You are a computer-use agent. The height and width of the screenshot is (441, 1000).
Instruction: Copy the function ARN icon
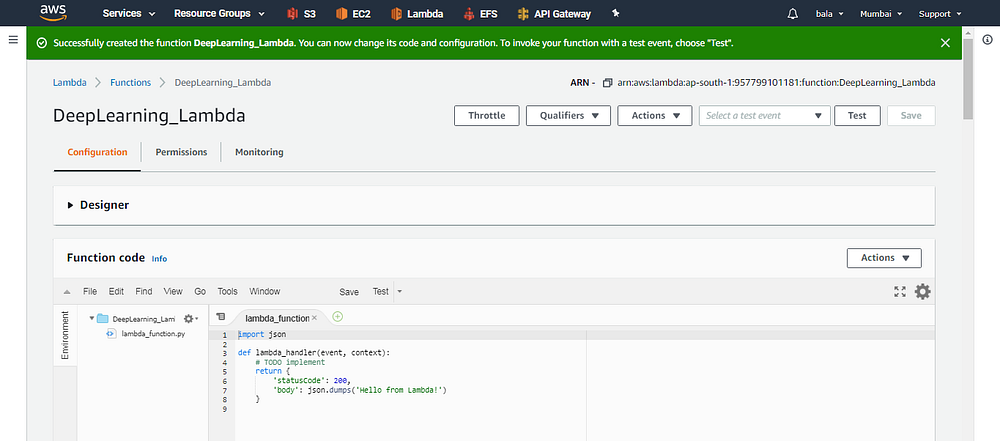coord(607,83)
